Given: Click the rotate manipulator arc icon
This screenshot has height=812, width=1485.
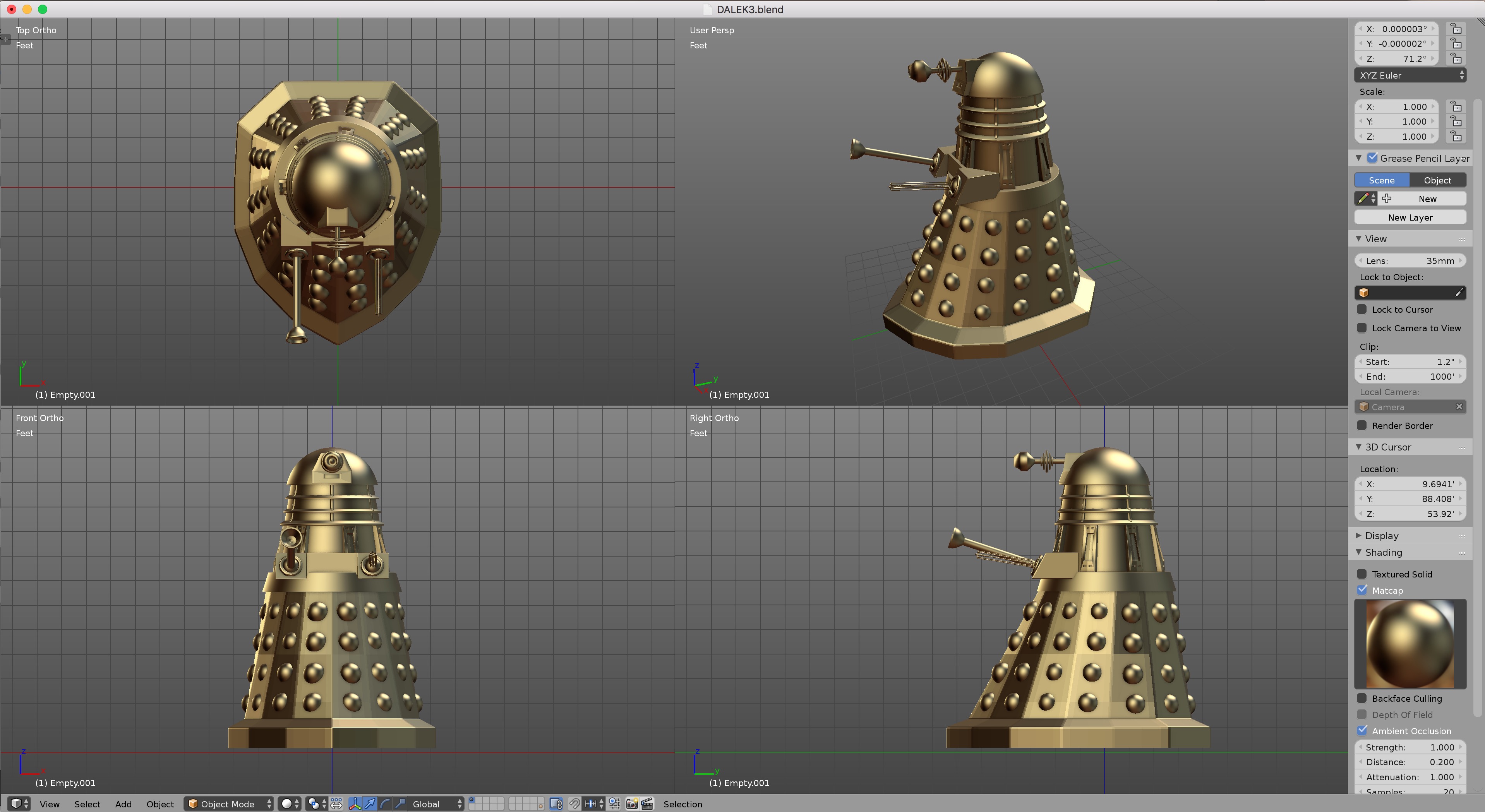Looking at the screenshot, I should tap(385, 803).
